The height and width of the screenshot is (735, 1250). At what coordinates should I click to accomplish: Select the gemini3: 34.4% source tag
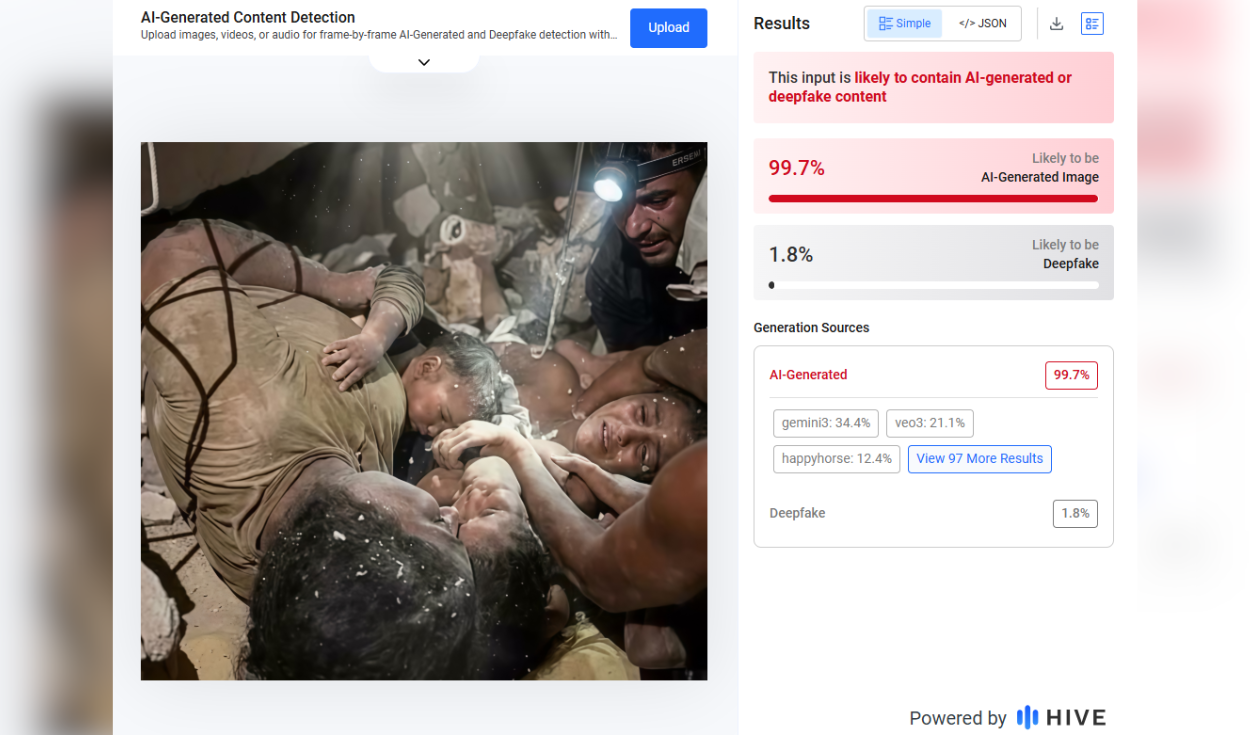pyautogui.click(x=826, y=423)
